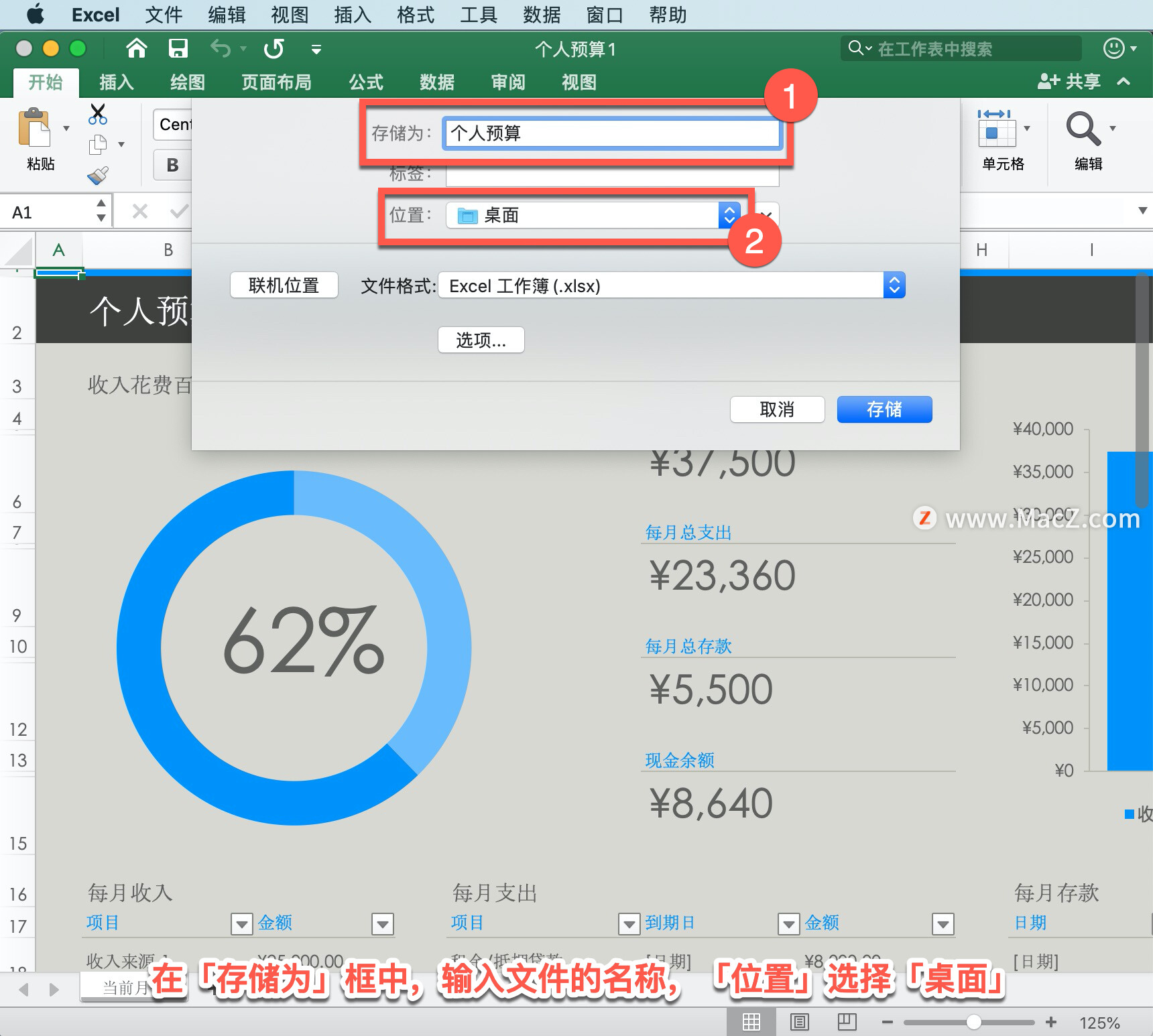Click the Tags (标签) input field
Screen dimensions: 1153x1036
click(613, 175)
